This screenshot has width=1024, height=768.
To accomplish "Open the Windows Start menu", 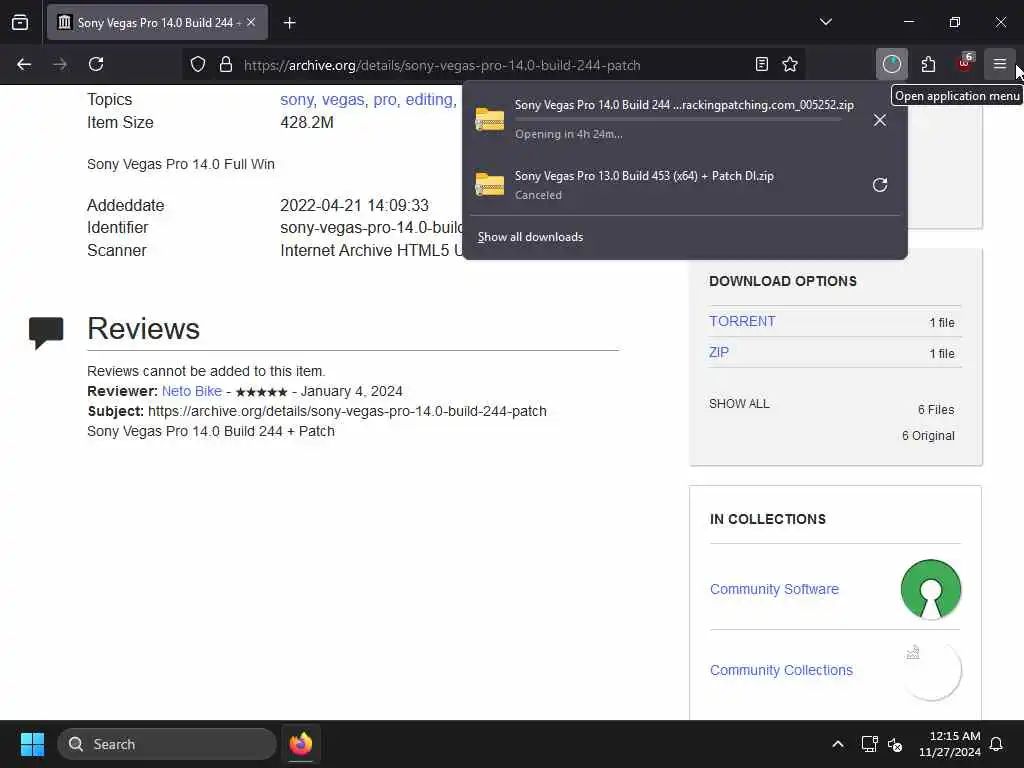I will 32,744.
